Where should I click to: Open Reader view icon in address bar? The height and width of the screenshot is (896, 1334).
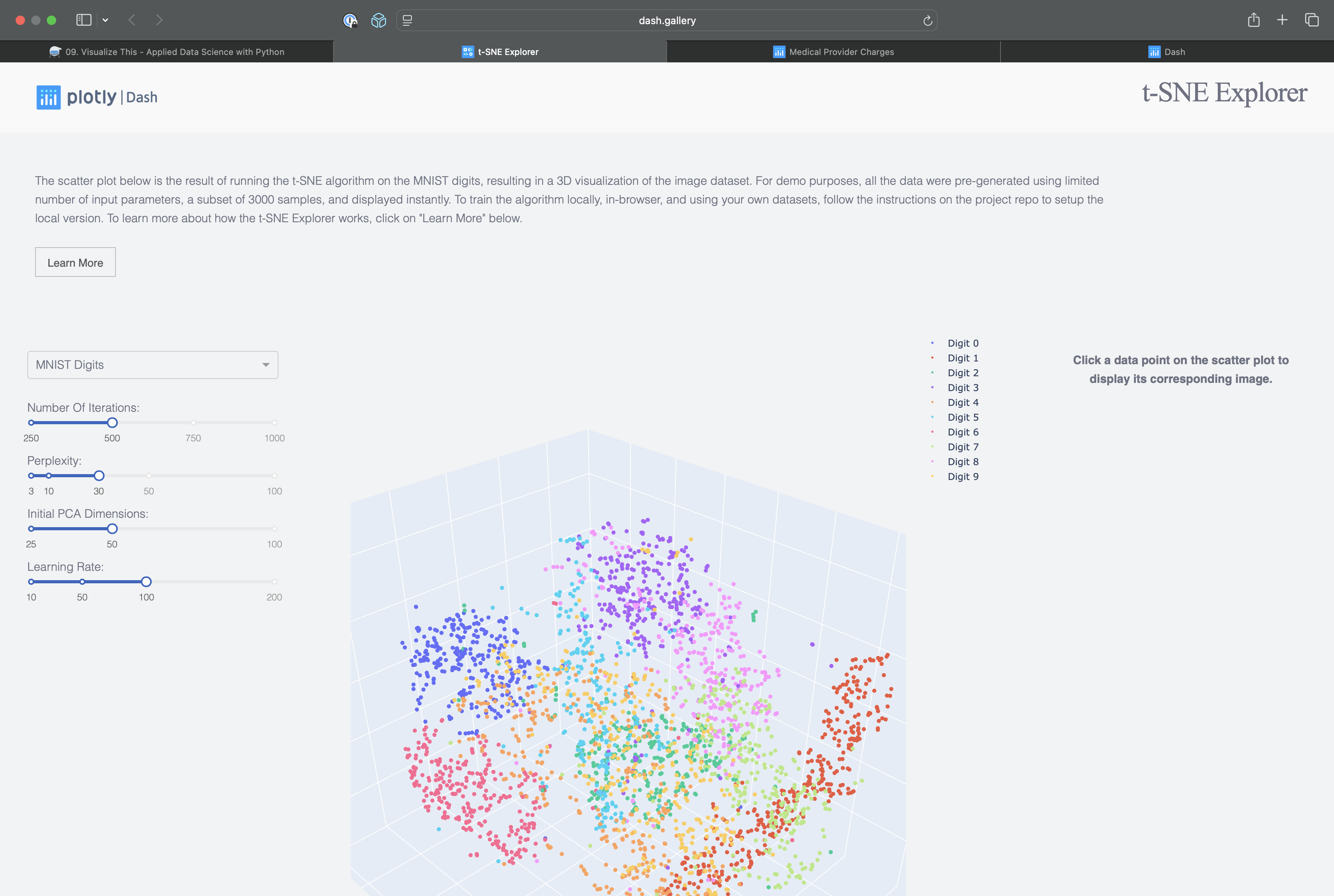click(x=408, y=20)
